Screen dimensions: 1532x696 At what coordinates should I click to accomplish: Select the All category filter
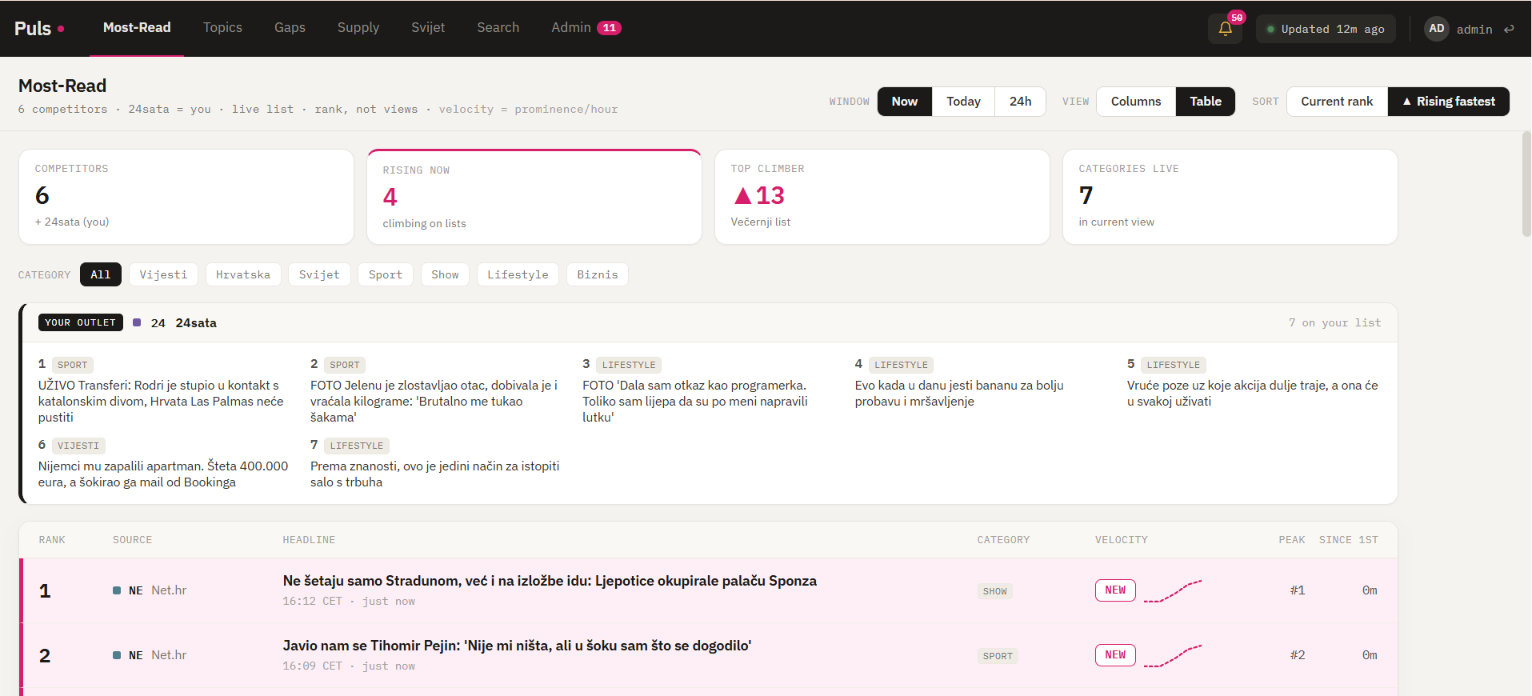[x=101, y=274]
